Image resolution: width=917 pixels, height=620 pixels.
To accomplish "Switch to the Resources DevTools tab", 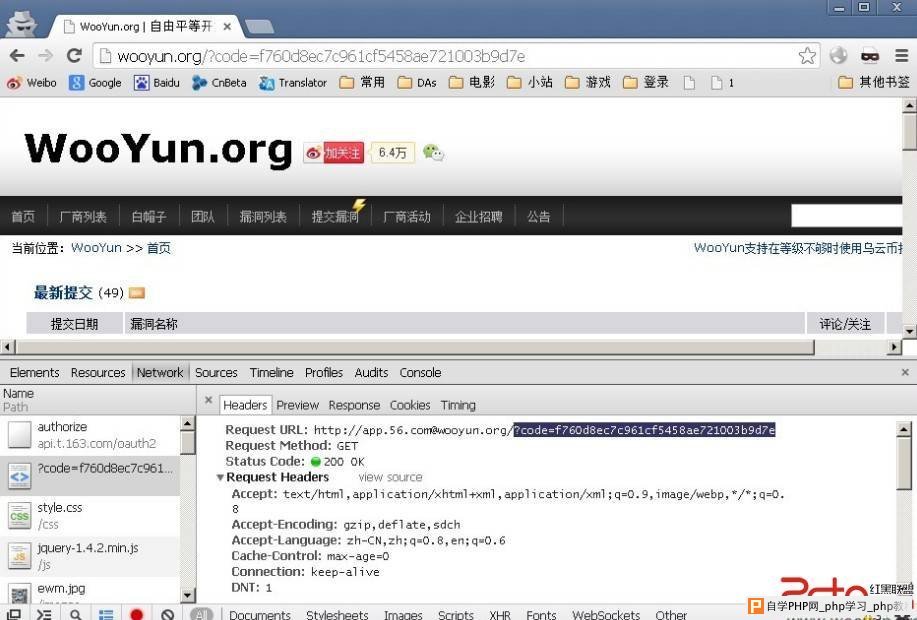I will [x=98, y=373].
